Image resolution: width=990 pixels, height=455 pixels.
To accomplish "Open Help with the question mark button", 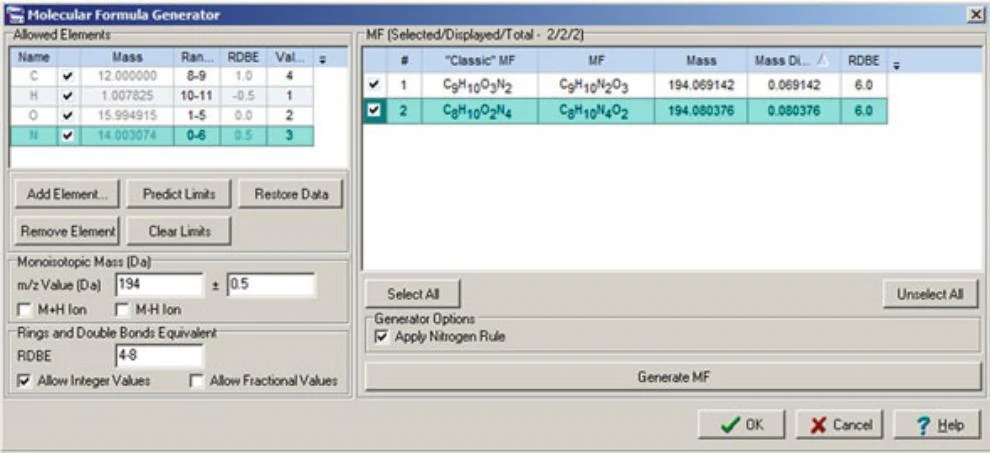I will click(x=938, y=425).
